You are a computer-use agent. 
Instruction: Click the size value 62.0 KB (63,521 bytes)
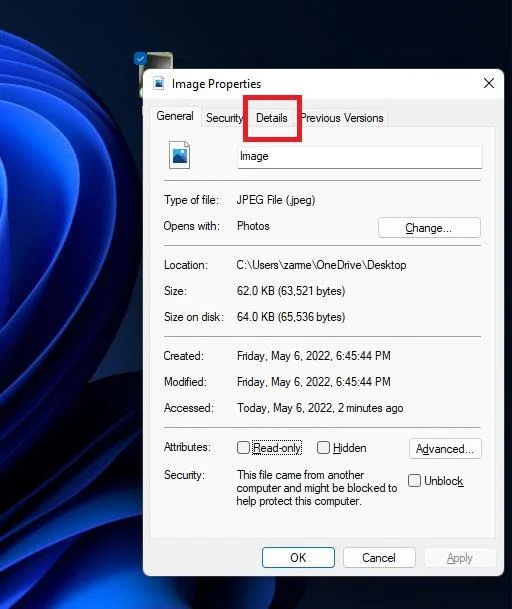[291, 291]
